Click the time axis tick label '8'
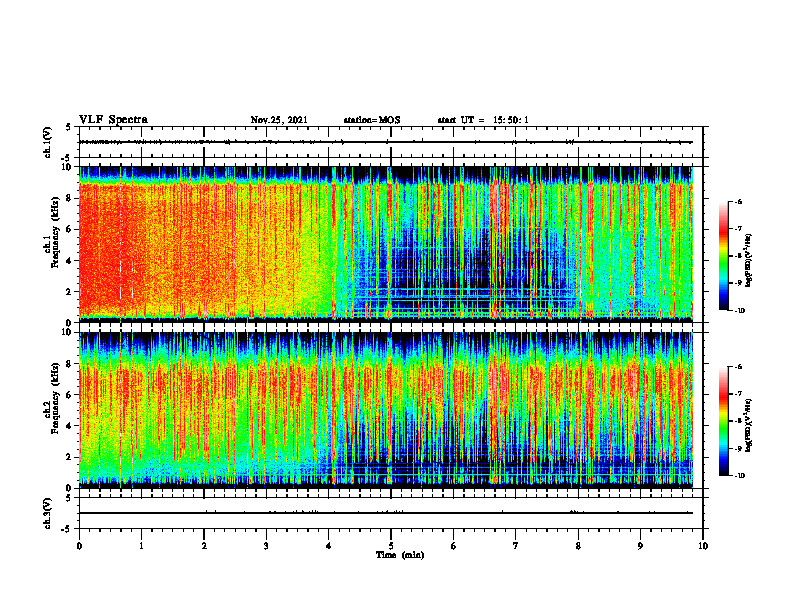The image size is (792, 612). coord(578,546)
